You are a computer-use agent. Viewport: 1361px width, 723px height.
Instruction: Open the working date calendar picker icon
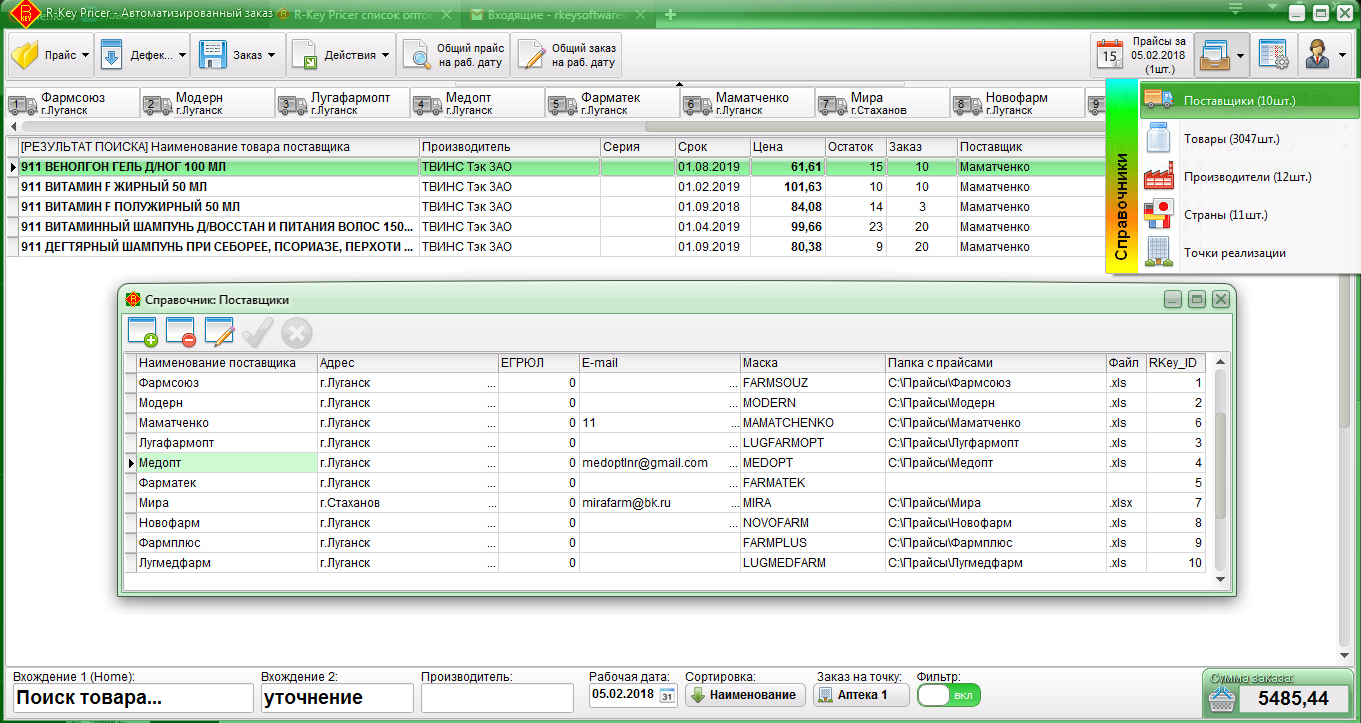pyautogui.click(x=667, y=695)
